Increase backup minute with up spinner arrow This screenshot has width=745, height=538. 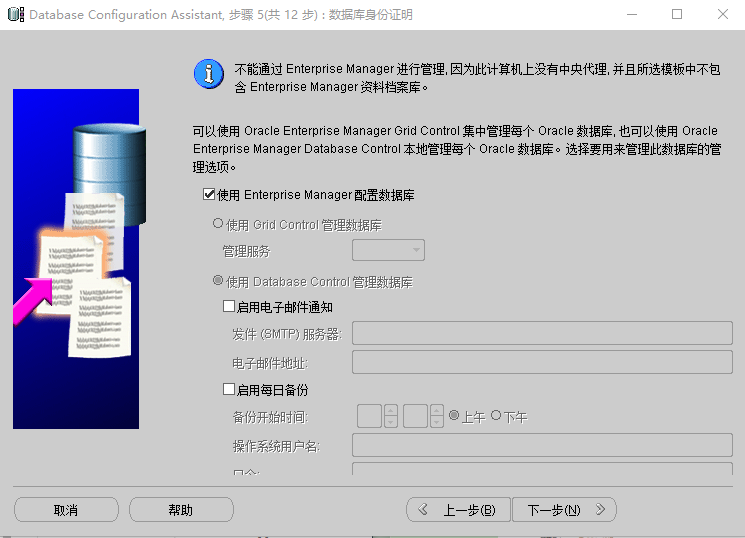click(x=437, y=410)
